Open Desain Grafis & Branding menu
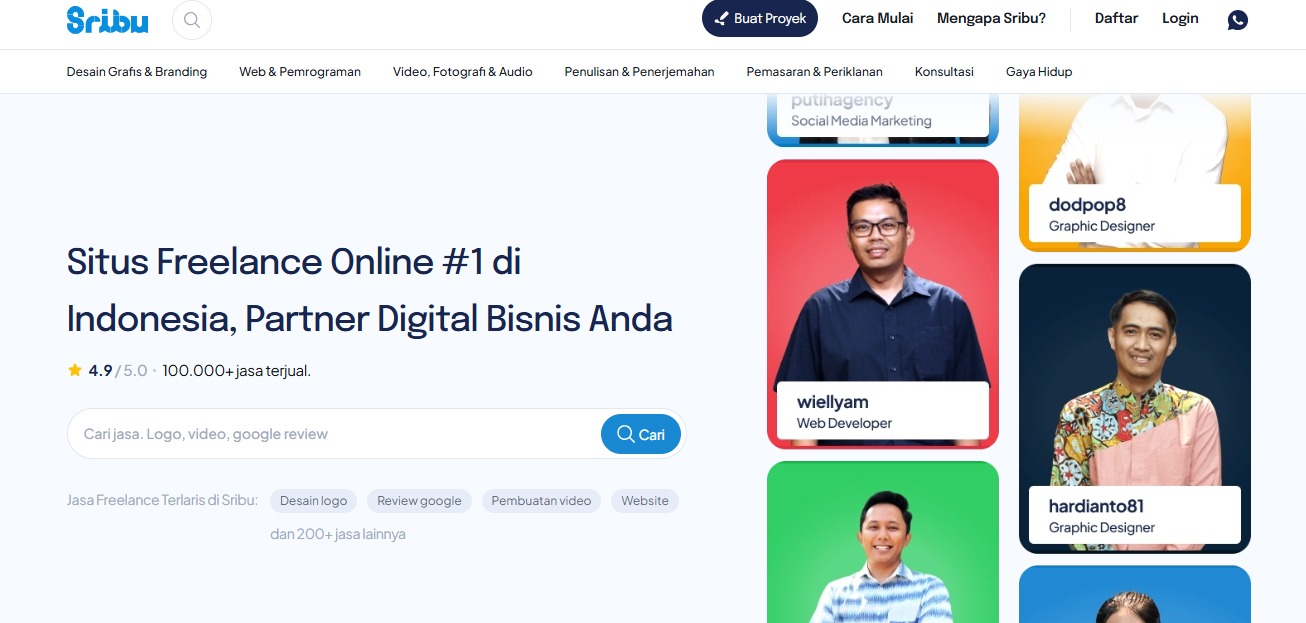Viewport: 1306px width, 623px height. 137,72
